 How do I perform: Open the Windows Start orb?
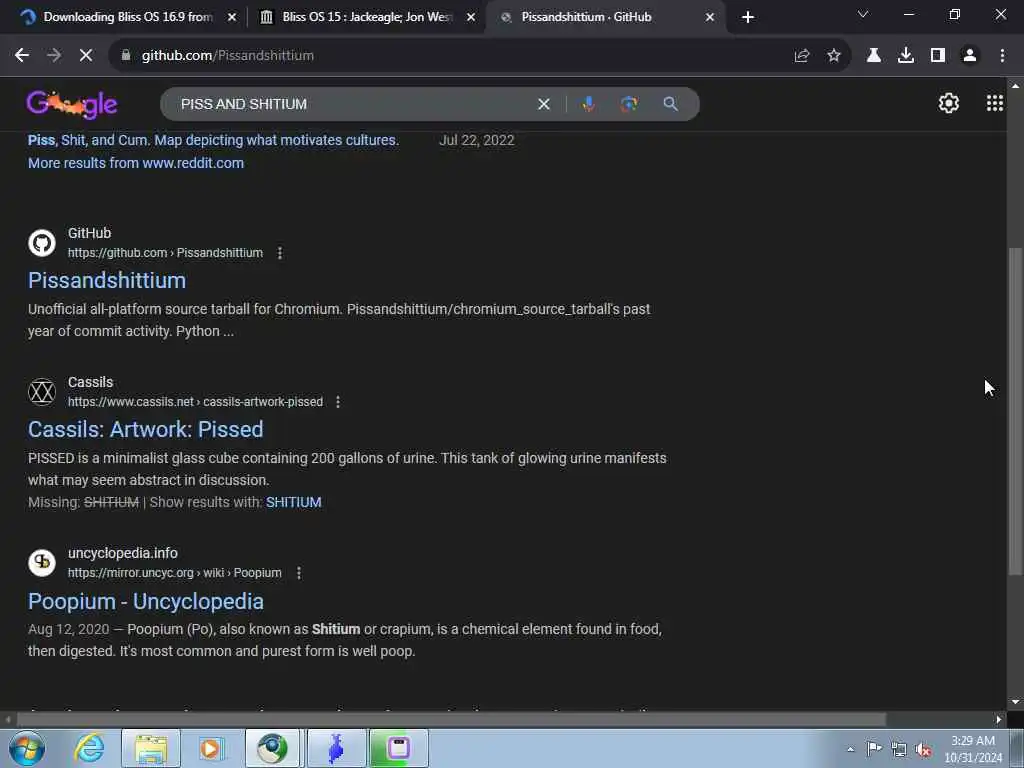tap(26, 748)
